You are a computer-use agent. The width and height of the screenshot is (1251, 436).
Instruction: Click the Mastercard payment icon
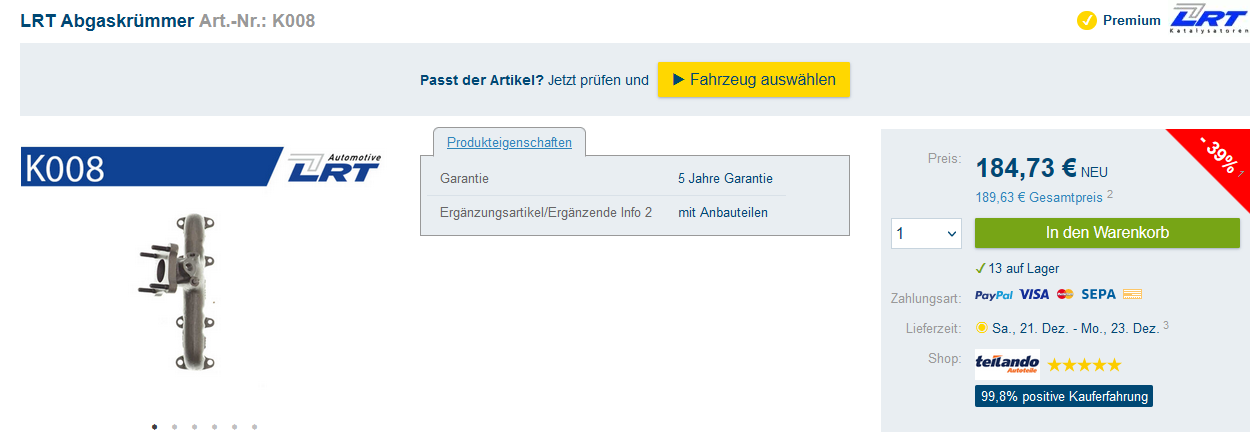pyautogui.click(x=1065, y=295)
